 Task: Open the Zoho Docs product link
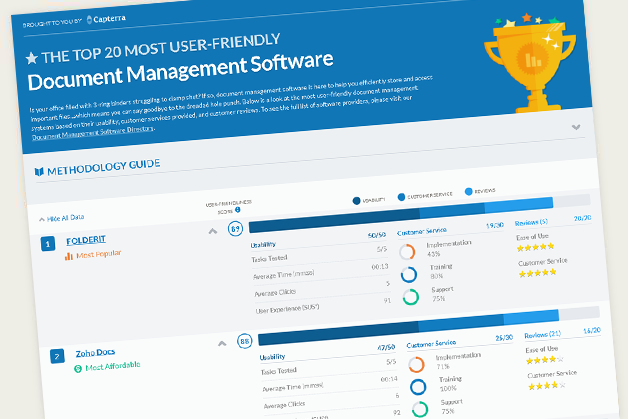[x=95, y=353]
